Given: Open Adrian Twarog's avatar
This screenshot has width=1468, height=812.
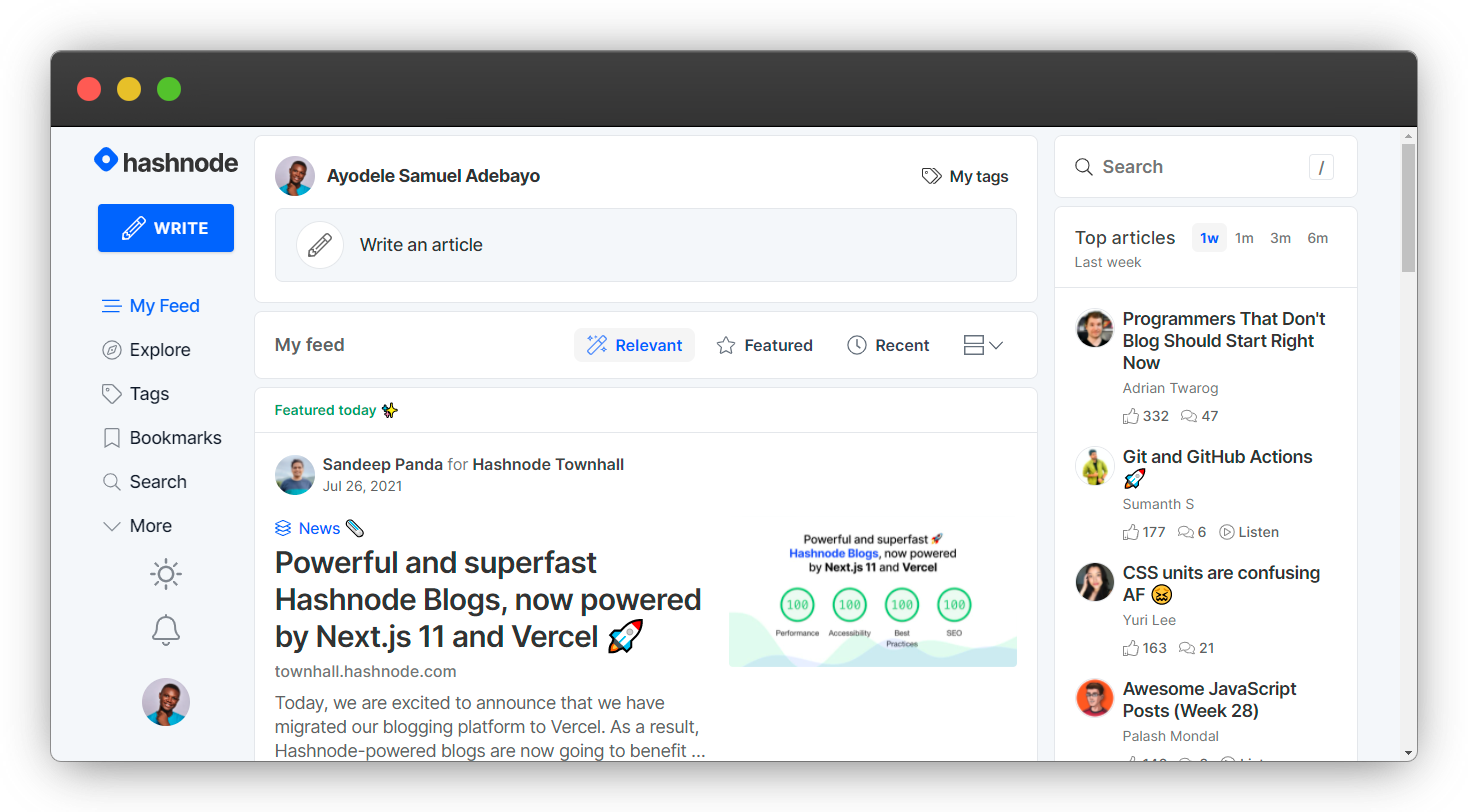Looking at the screenshot, I should click(x=1095, y=328).
